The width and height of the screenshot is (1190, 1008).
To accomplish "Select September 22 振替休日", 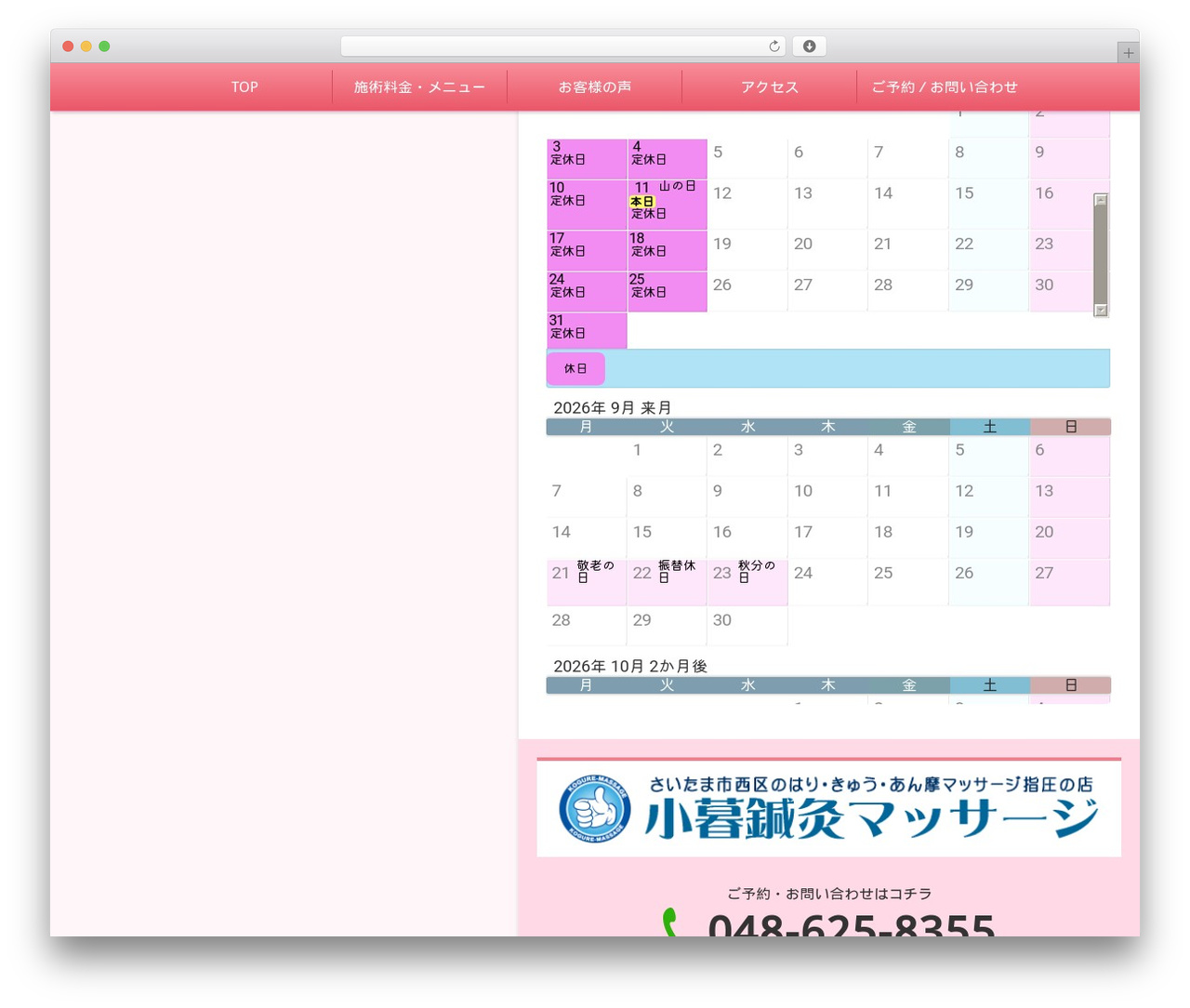I will click(667, 582).
